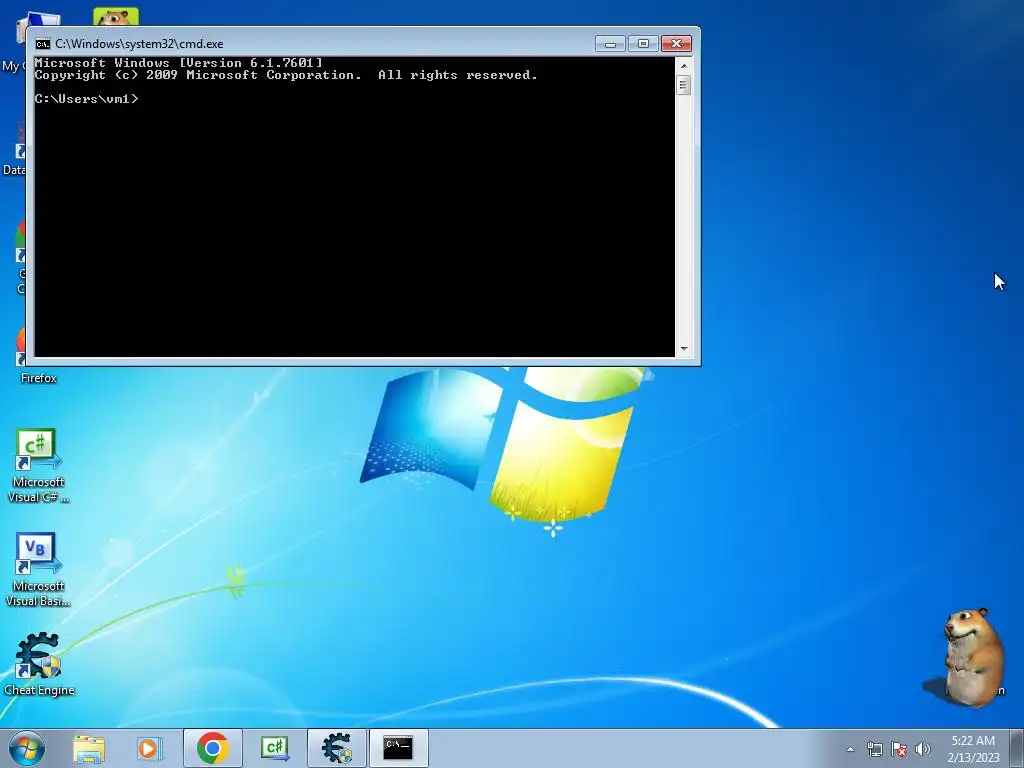This screenshot has height=768, width=1024.
Task: Select Microsoft Visual Basic desktop shortcut
Action: point(38,570)
